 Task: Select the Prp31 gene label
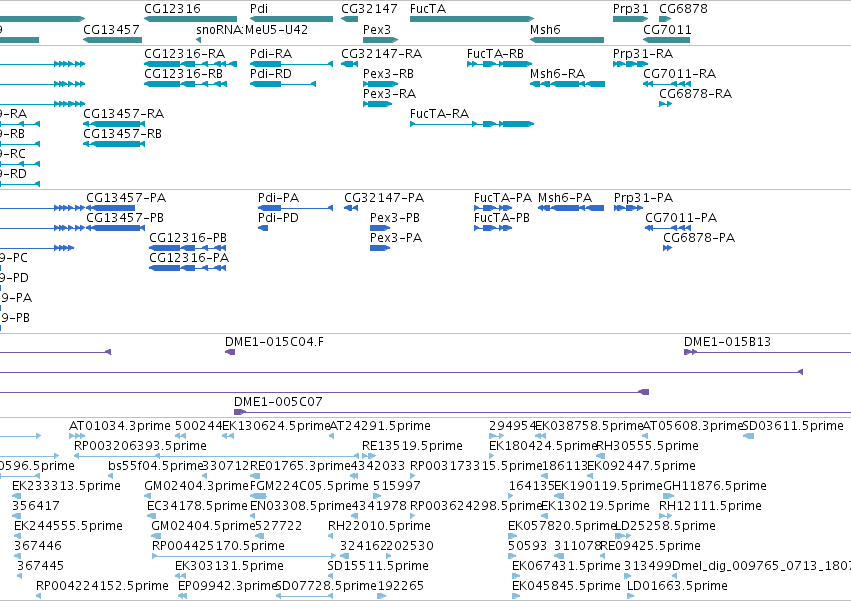click(x=630, y=9)
